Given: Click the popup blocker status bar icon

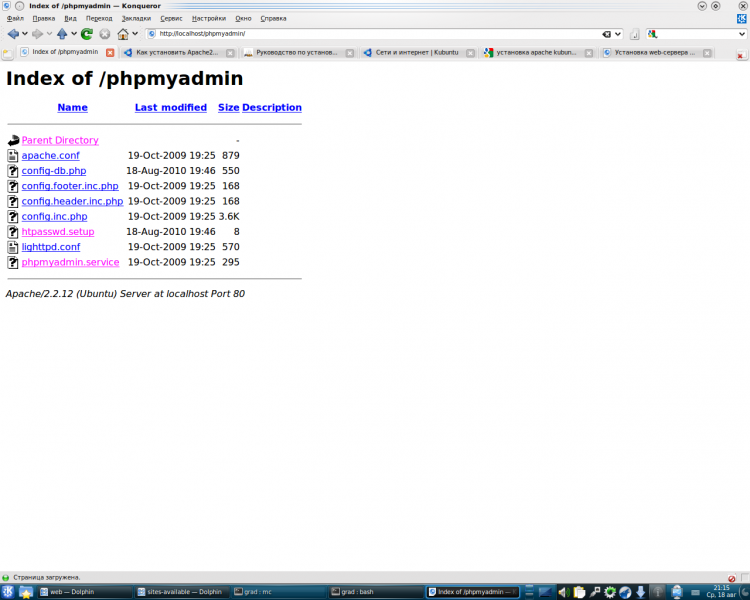Looking at the screenshot, I should click(x=732, y=578).
